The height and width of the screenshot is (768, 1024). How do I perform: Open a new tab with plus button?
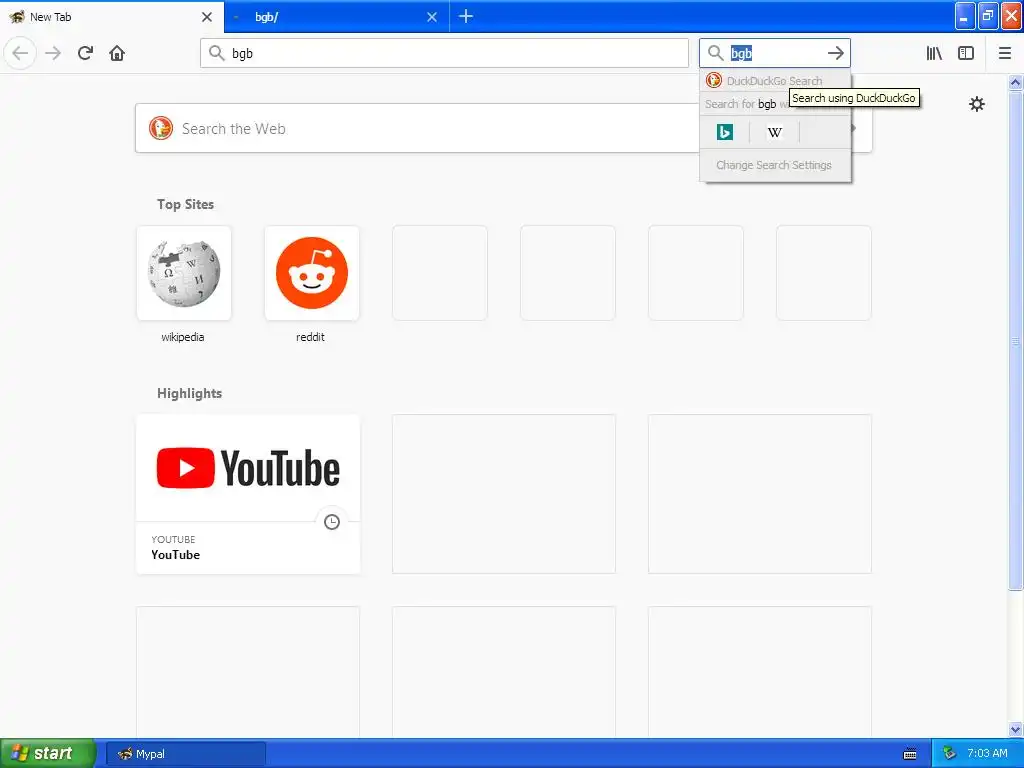pos(466,16)
